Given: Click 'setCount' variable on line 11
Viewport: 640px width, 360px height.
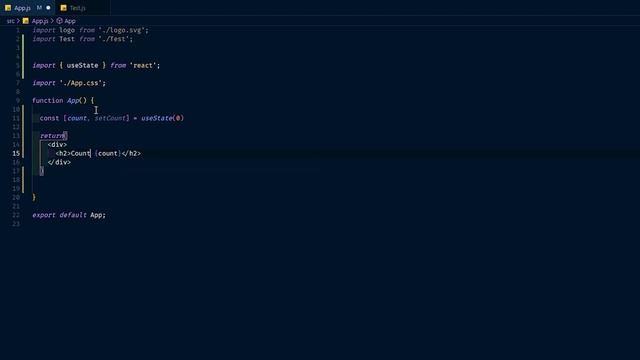Looking at the screenshot, I should coord(110,118).
